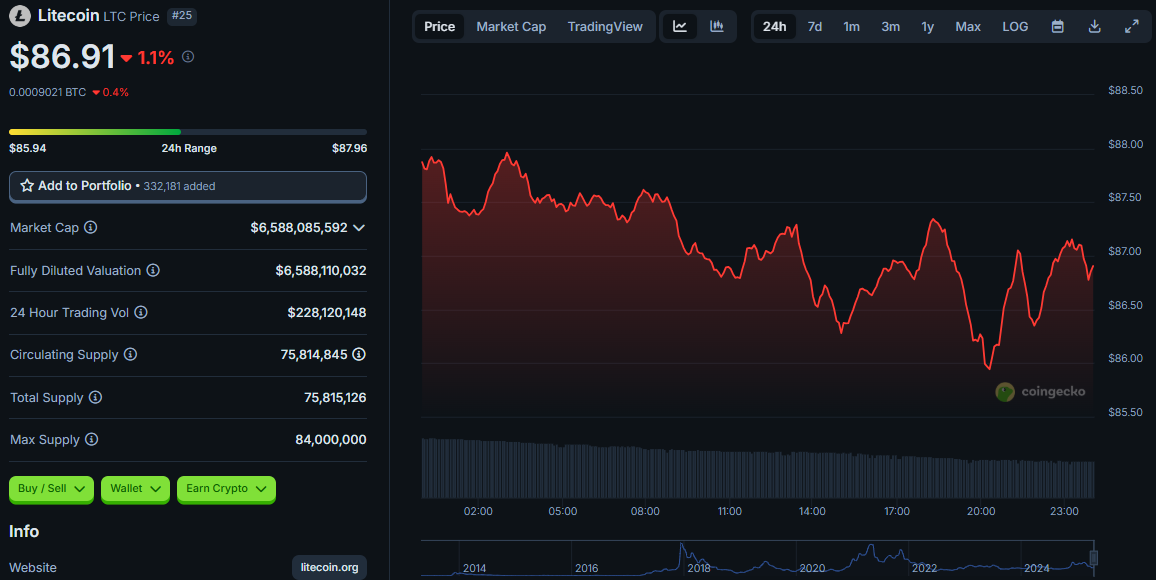Click the historical range navigator handle

[1093, 558]
